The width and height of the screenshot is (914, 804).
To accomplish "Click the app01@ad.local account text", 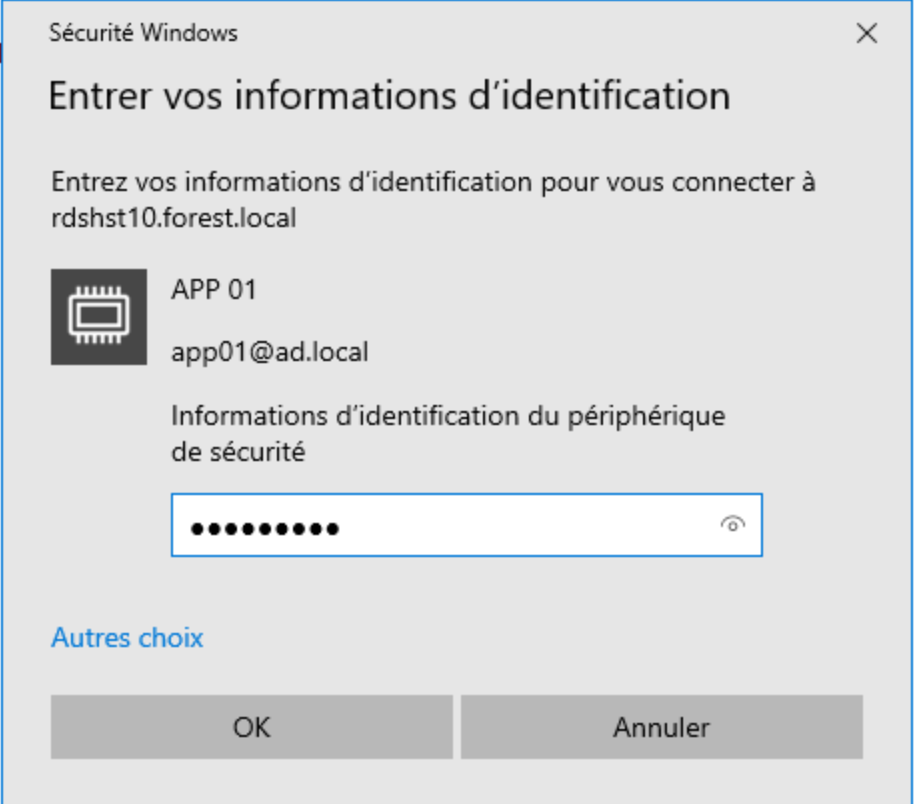I will click(269, 352).
